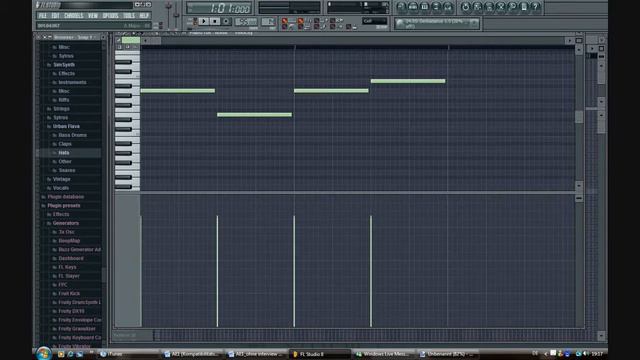Screen dimensions: 640x360
Task: Select the highest note in piano roll
Action: coord(408,81)
